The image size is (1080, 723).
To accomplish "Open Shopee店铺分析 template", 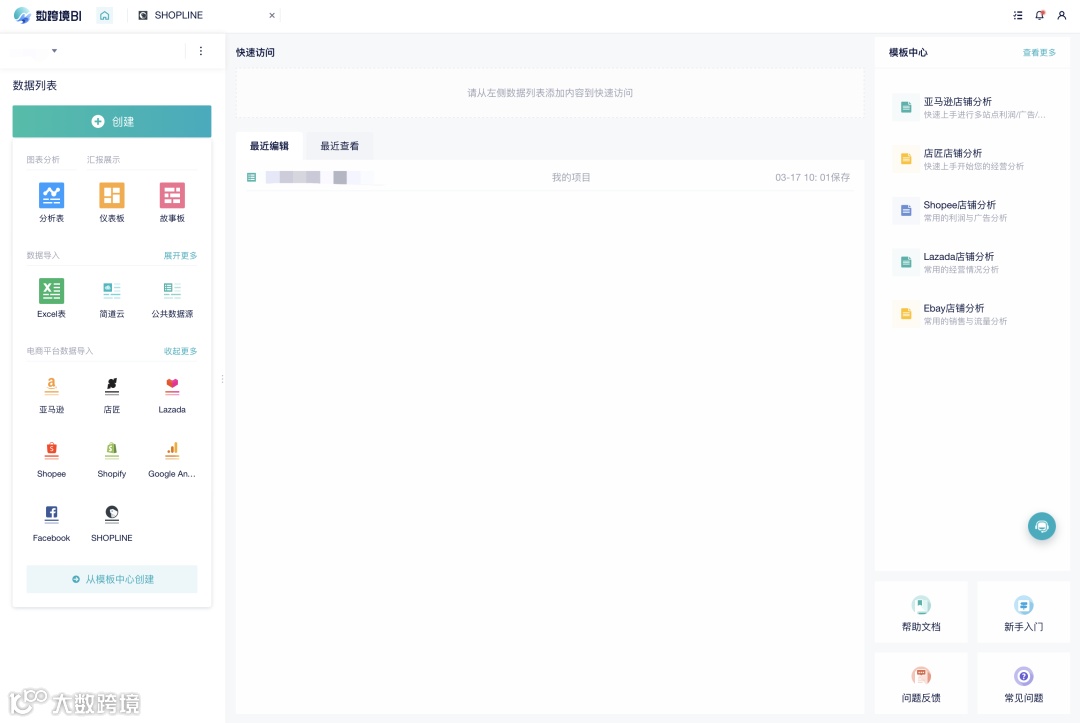I will (972, 211).
